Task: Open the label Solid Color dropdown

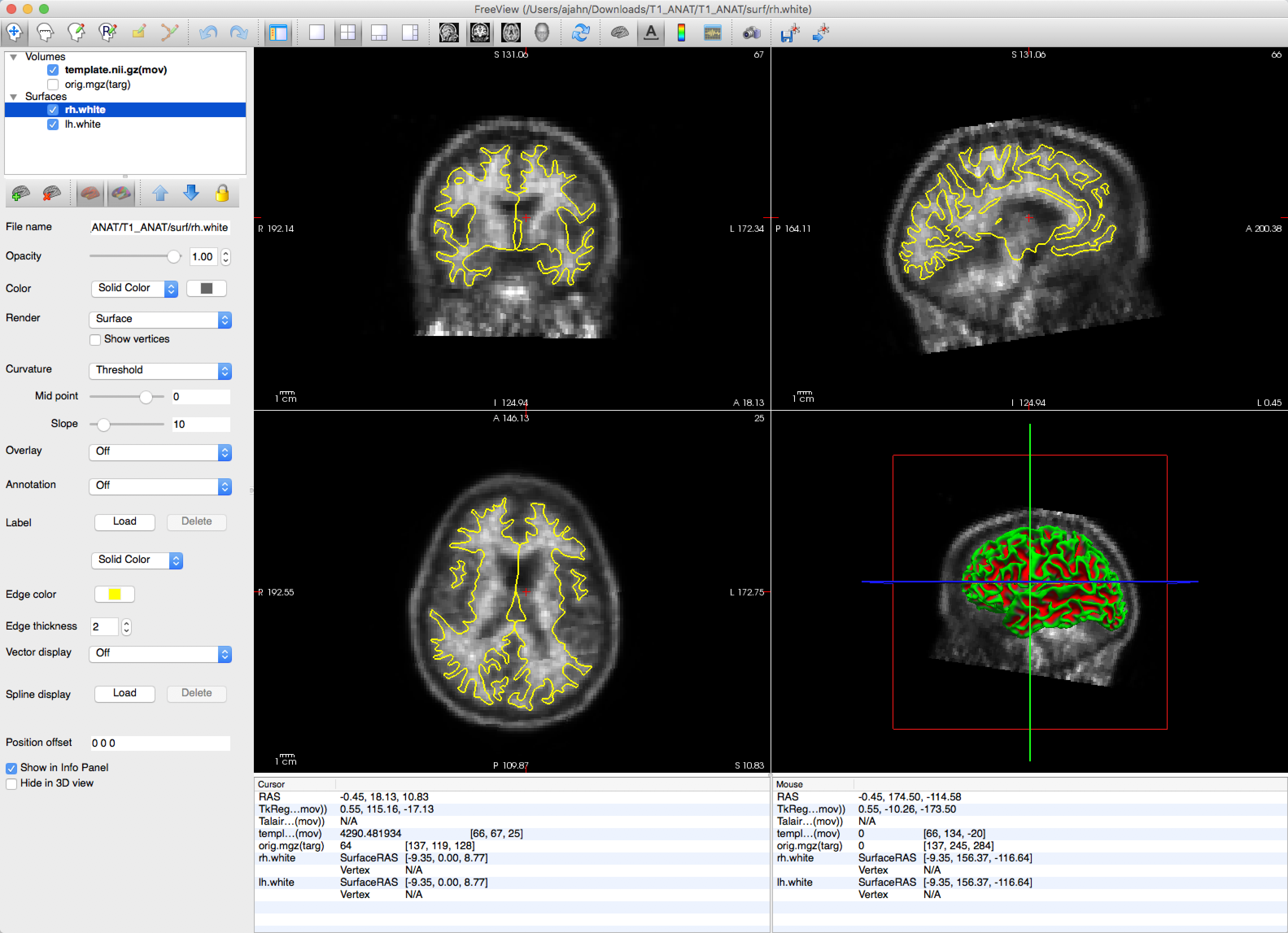Action: [137, 560]
